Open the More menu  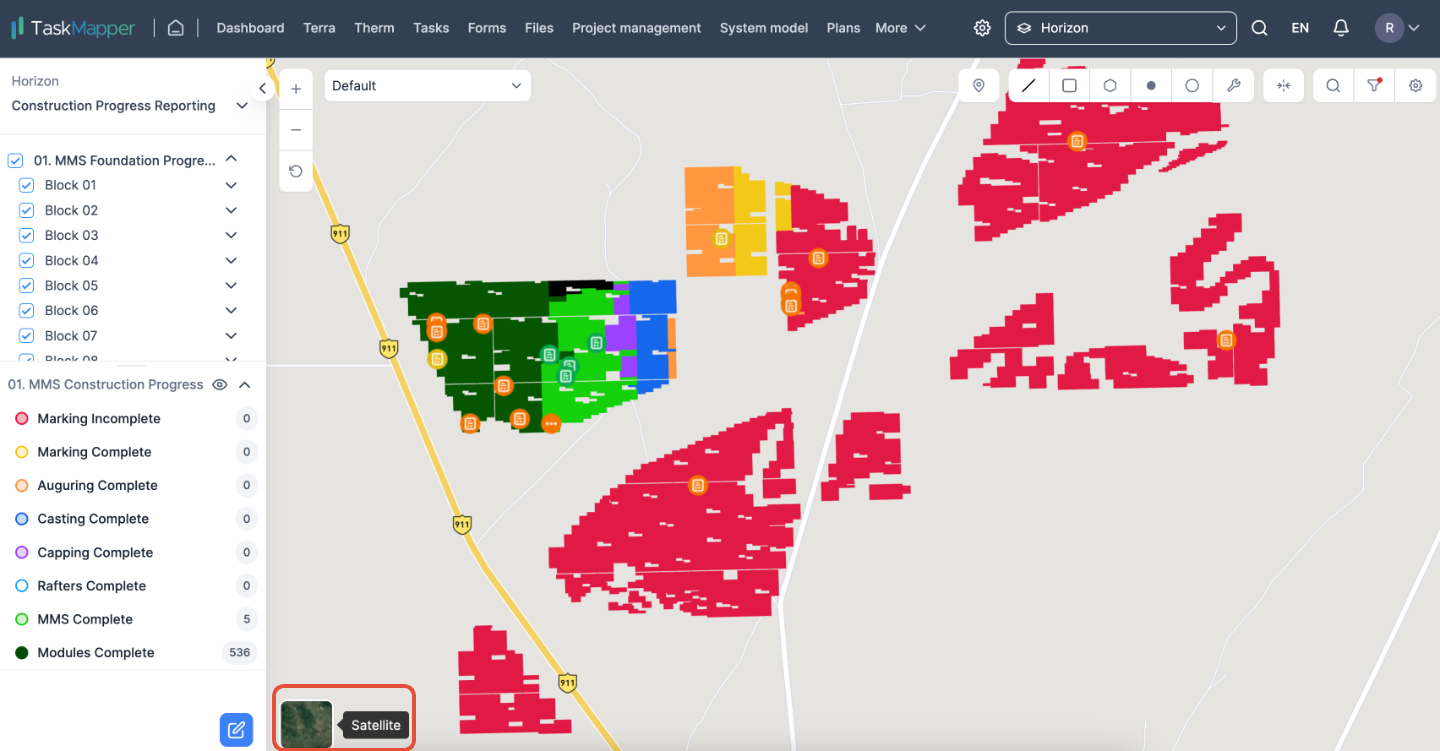(x=901, y=28)
